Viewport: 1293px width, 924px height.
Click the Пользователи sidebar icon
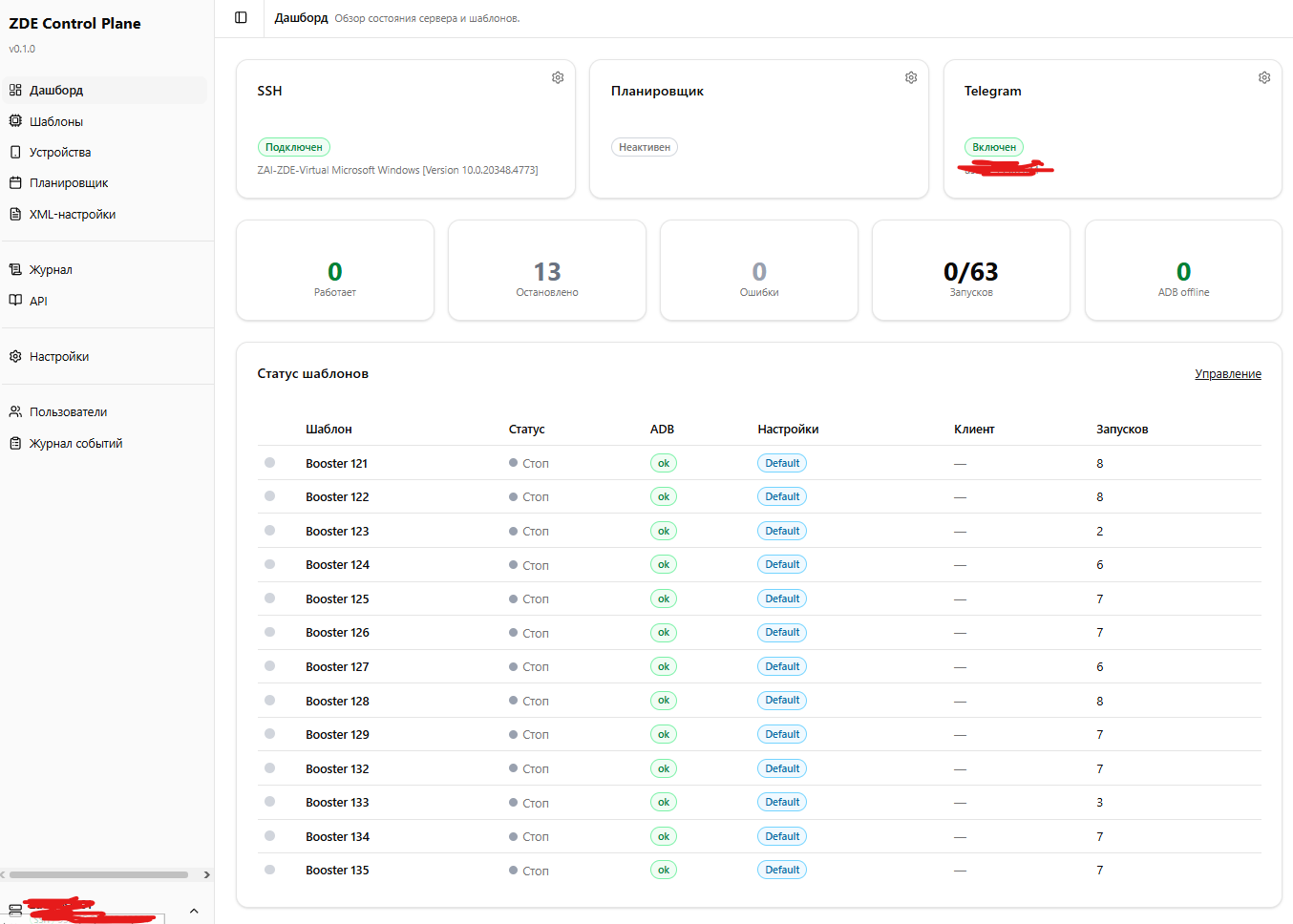pyautogui.click(x=15, y=411)
